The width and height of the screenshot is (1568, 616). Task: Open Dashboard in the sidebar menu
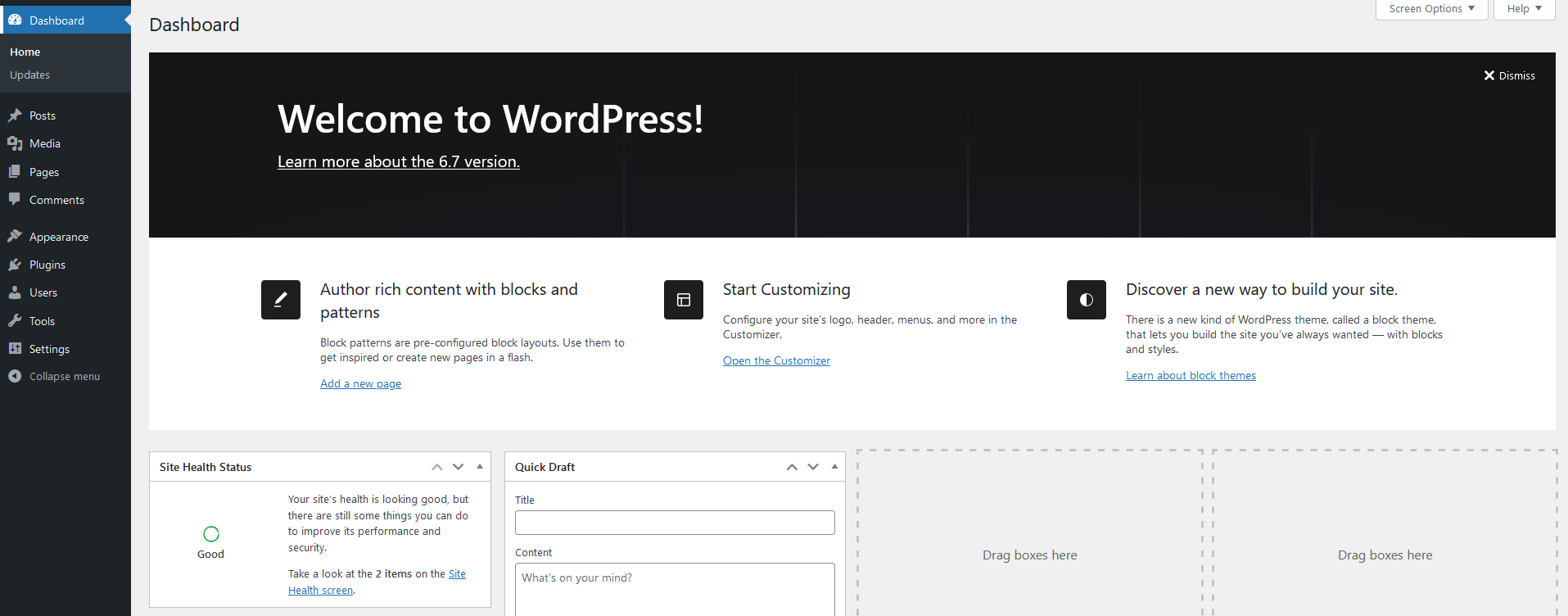pos(66,20)
